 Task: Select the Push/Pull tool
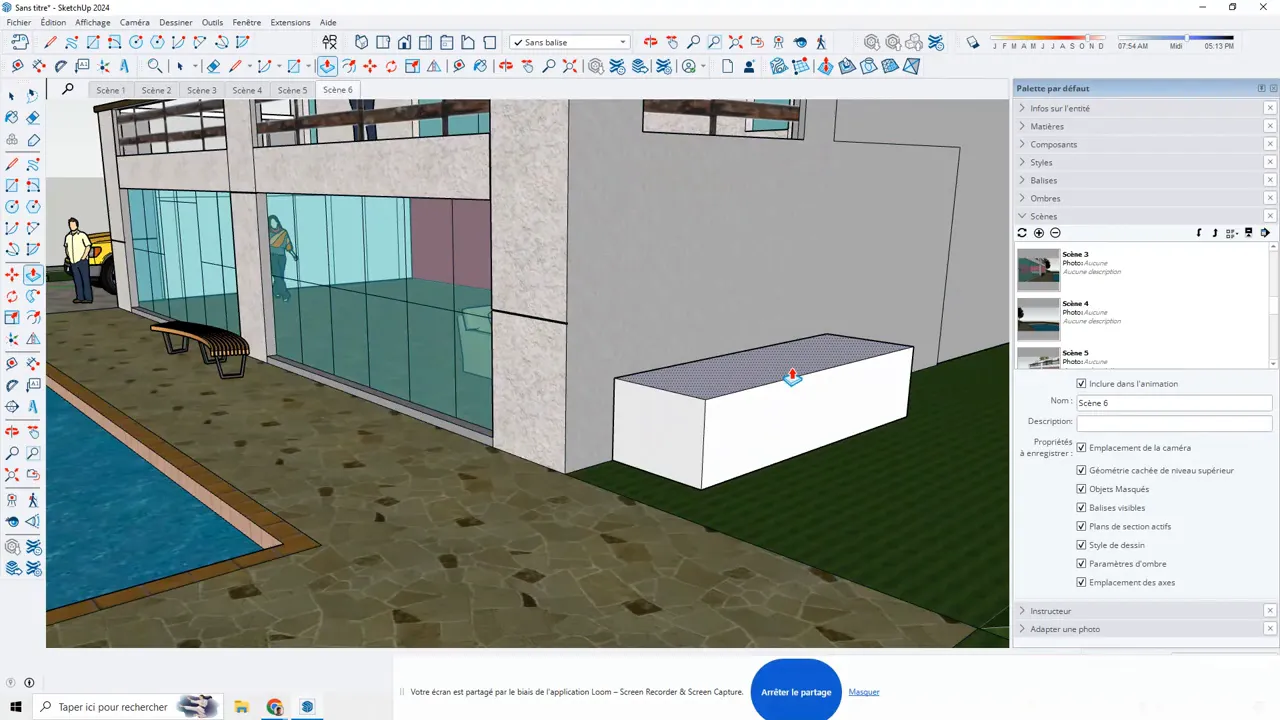coord(32,274)
